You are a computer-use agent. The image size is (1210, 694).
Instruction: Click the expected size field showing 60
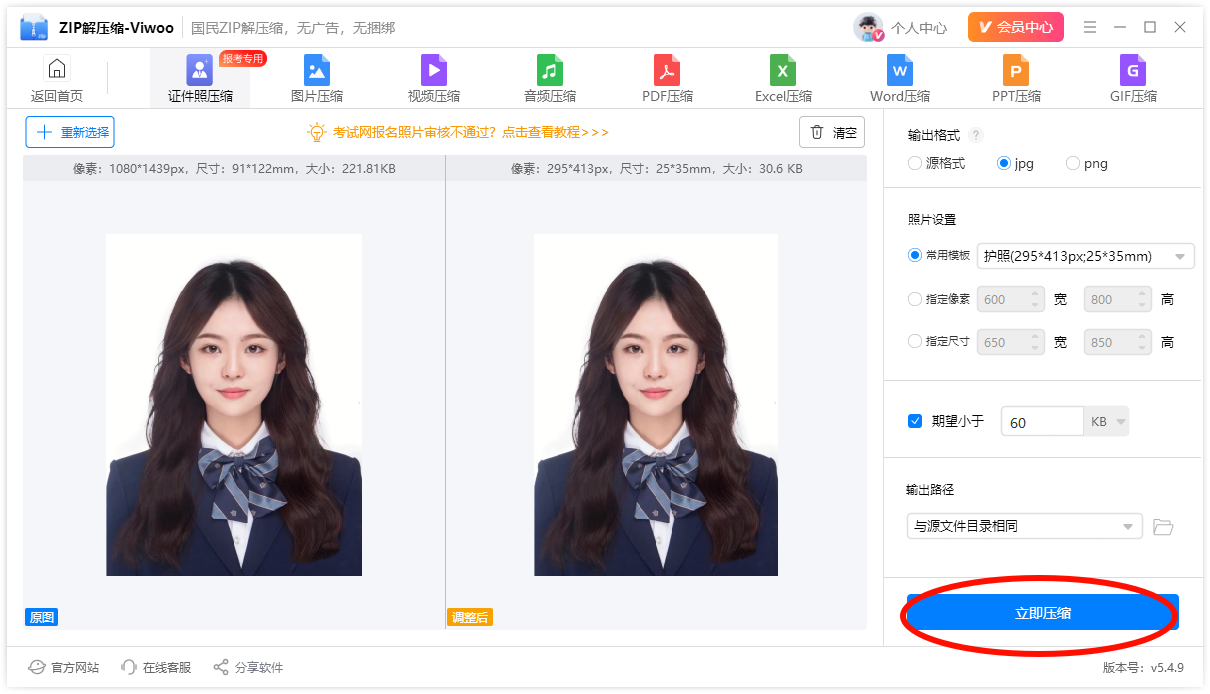1042,422
